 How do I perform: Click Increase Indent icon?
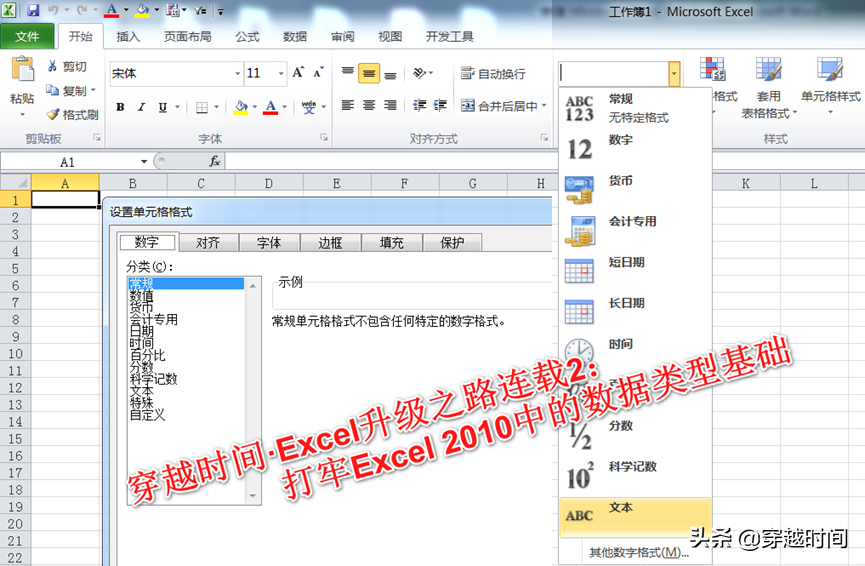pos(440,105)
